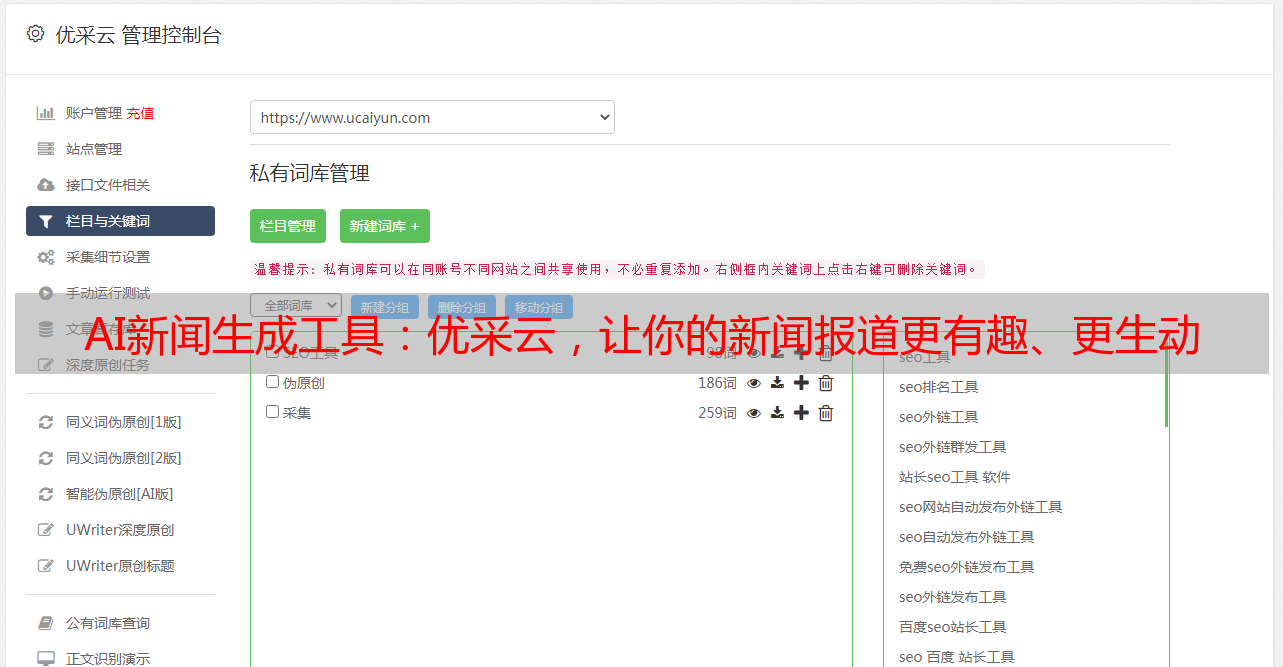The height and width of the screenshot is (667, 1283).
Task: Click the 新建词库 + button
Action: pyautogui.click(x=385, y=226)
